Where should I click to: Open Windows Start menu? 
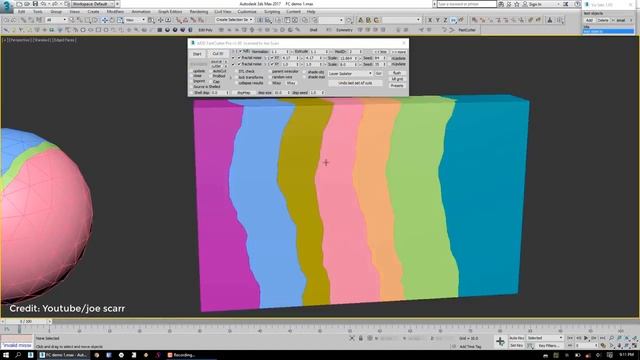pos(6,355)
